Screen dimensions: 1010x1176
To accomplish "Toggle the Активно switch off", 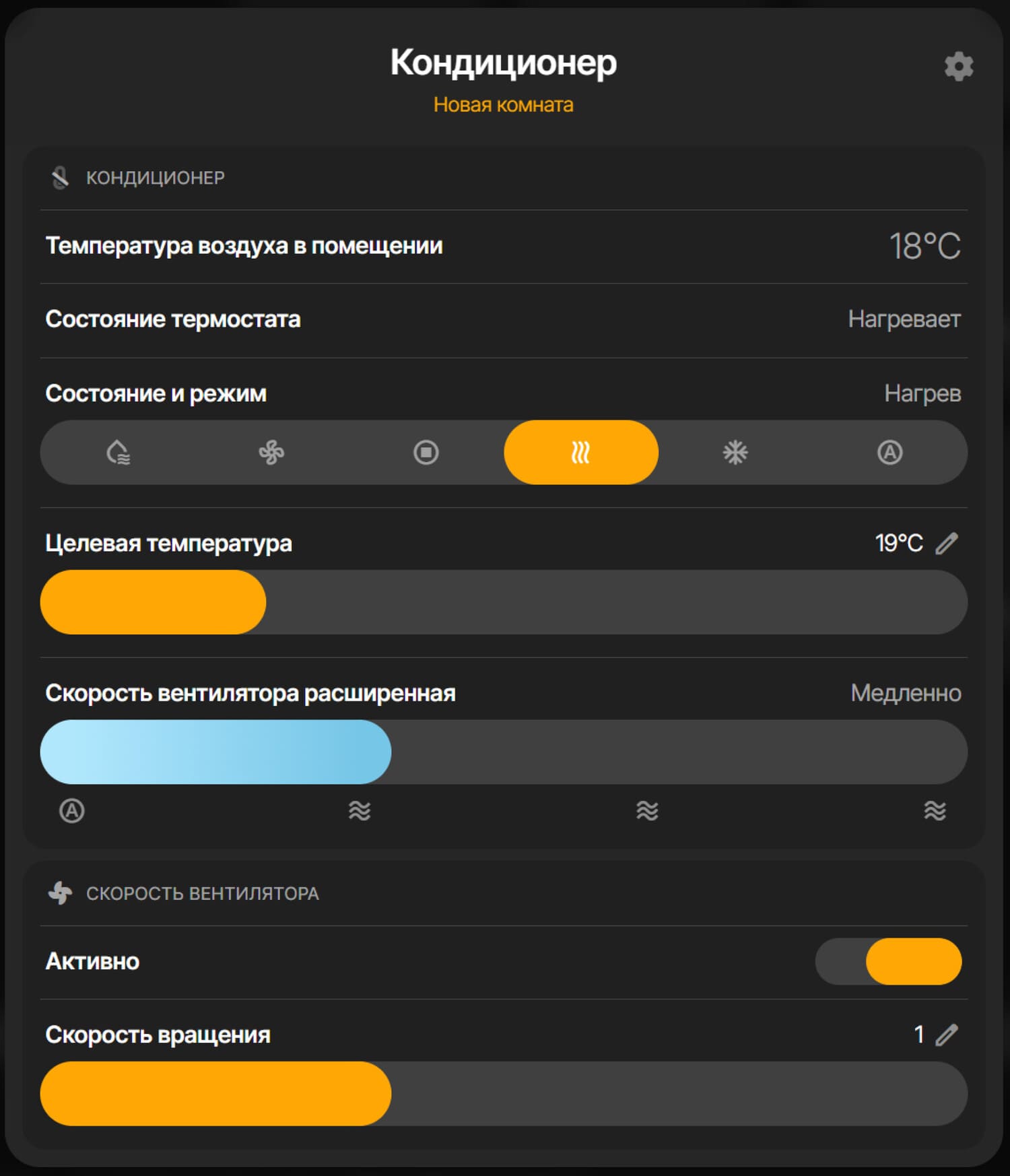I will (x=889, y=962).
